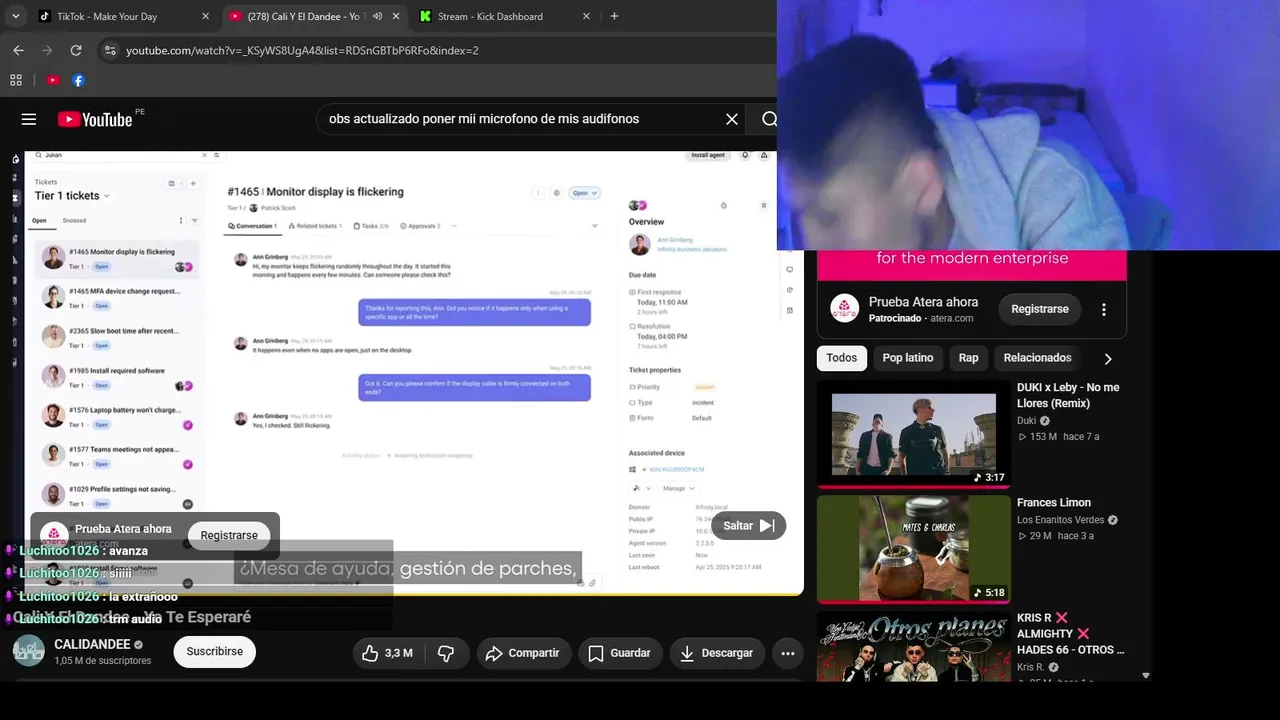Open the Frances Limon video thumbnail

[914, 549]
